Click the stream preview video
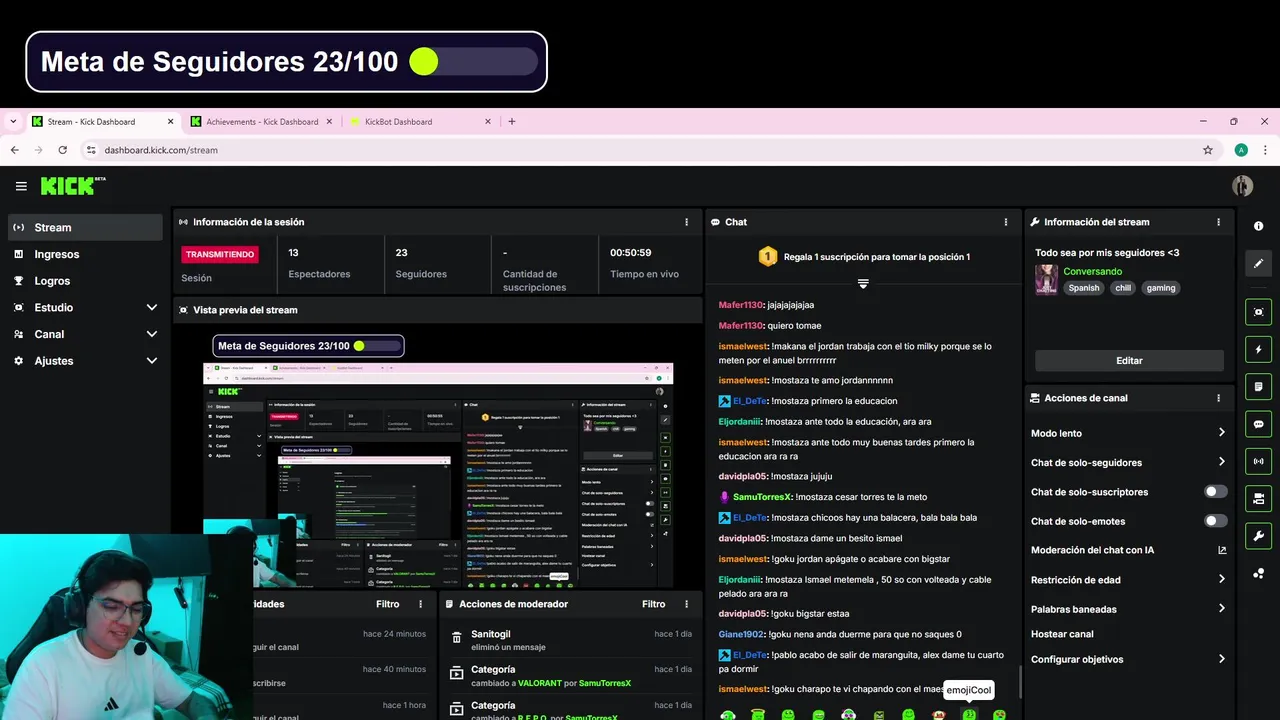 pyautogui.click(x=438, y=456)
